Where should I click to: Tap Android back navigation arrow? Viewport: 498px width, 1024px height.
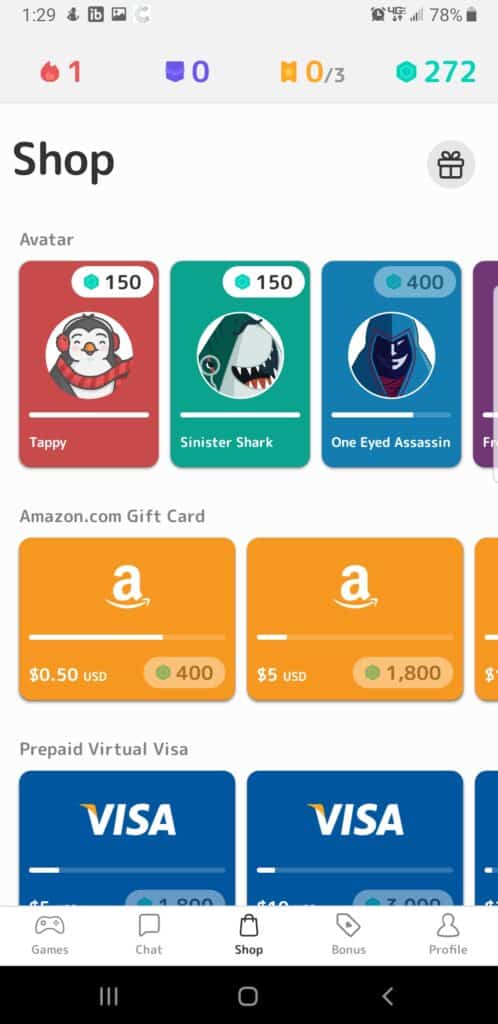point(388,996)
